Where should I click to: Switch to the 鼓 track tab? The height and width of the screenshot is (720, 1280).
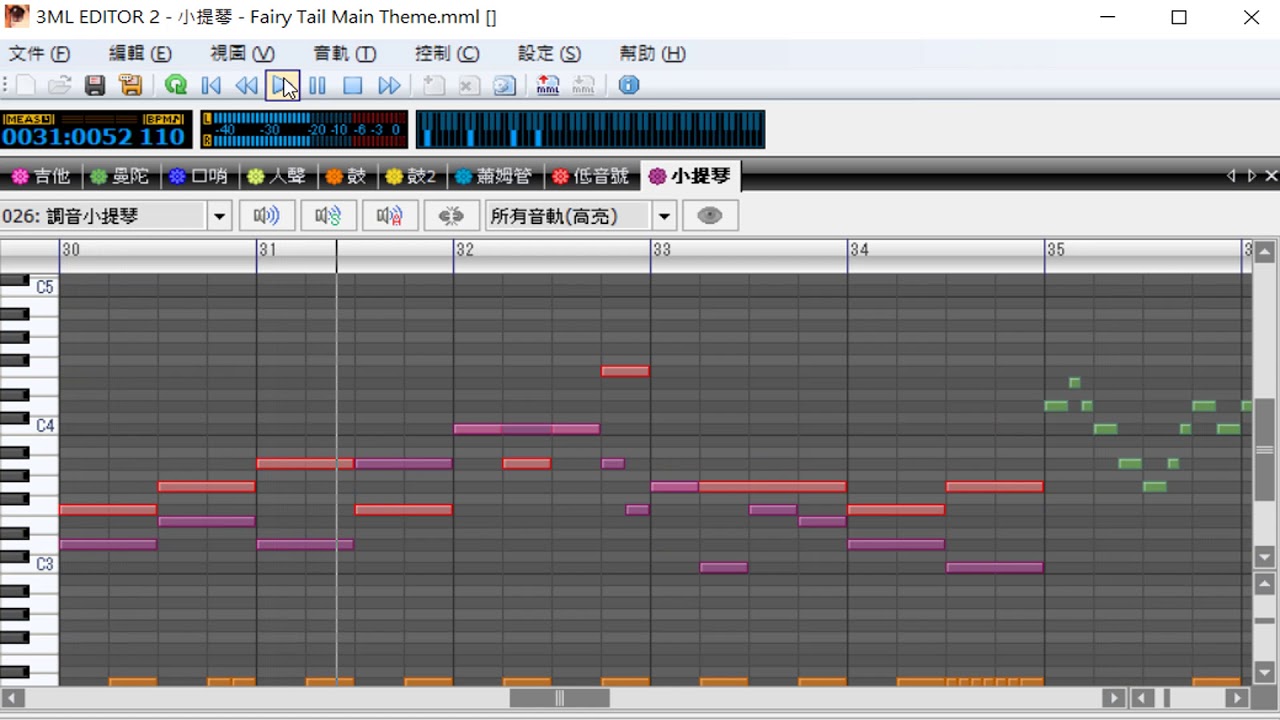347,177
